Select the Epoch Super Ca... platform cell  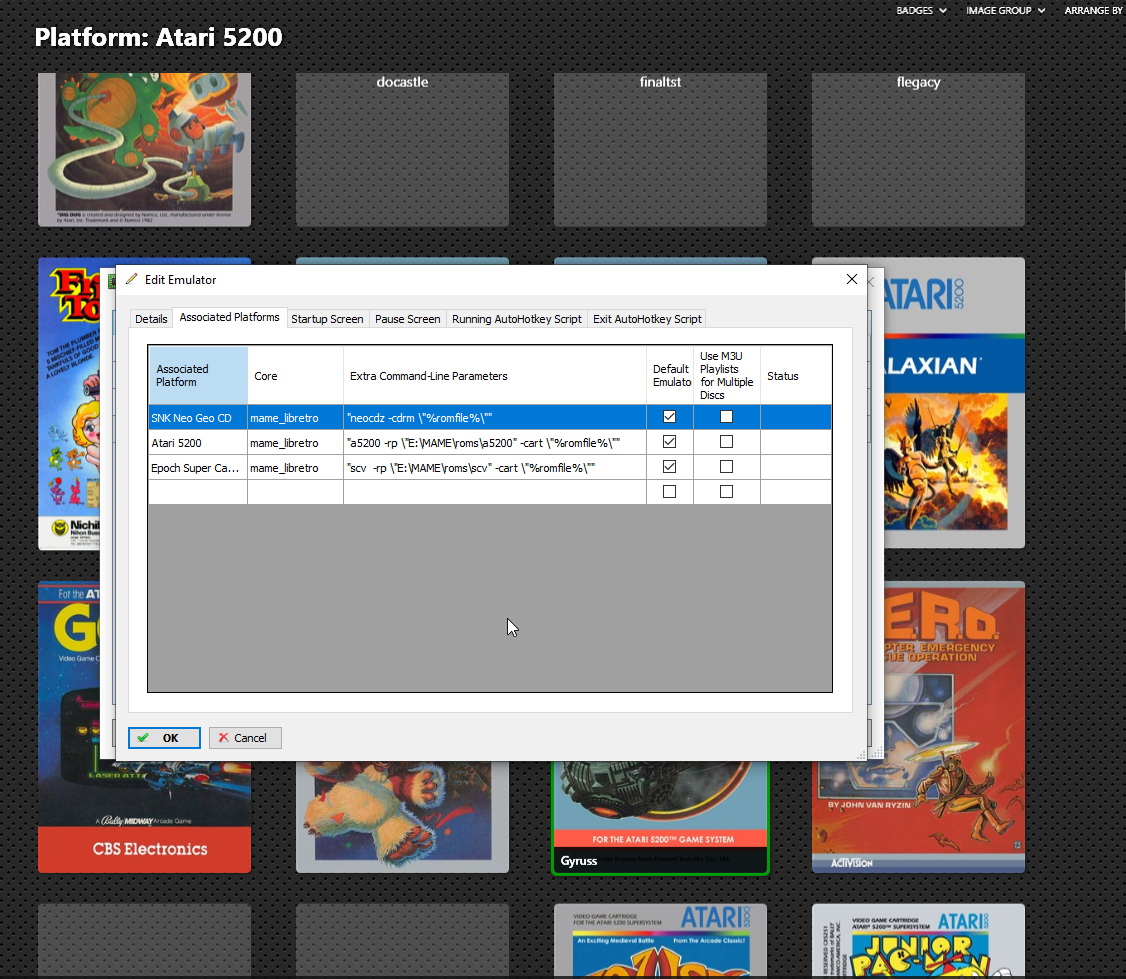198,468
